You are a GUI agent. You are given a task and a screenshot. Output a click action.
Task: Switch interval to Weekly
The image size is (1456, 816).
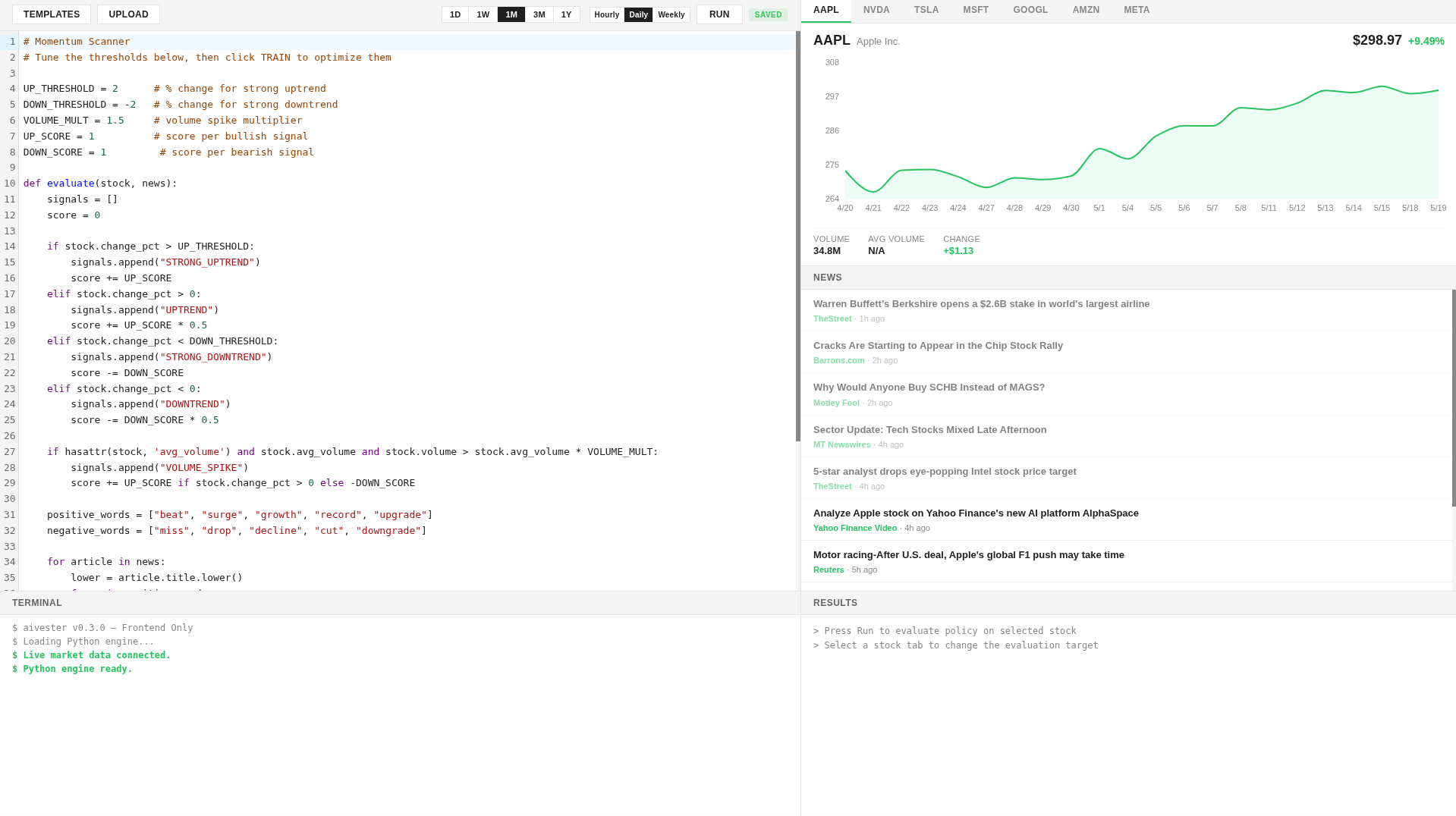point(671,14)
